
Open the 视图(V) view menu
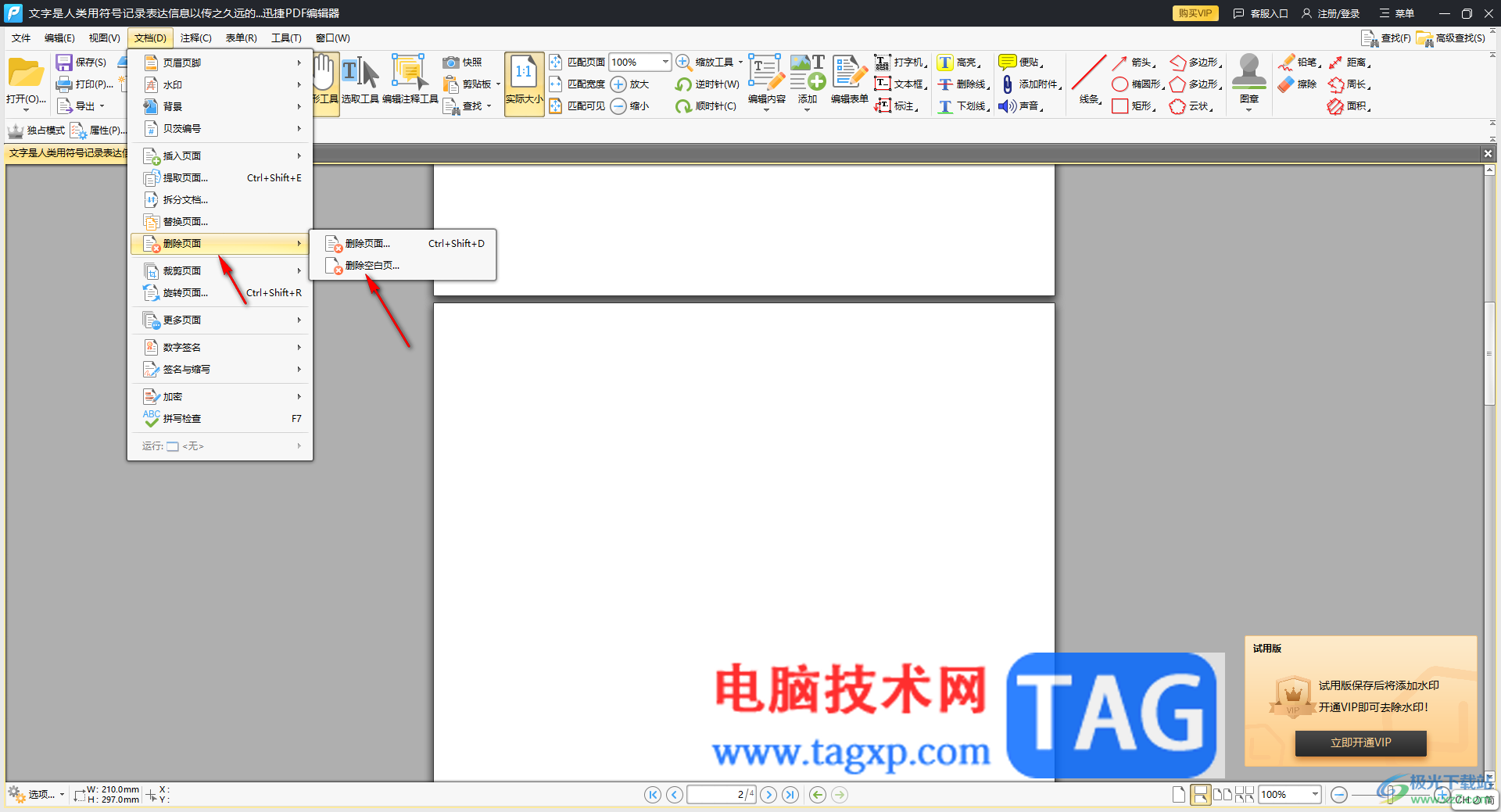[x=104, y=38]
